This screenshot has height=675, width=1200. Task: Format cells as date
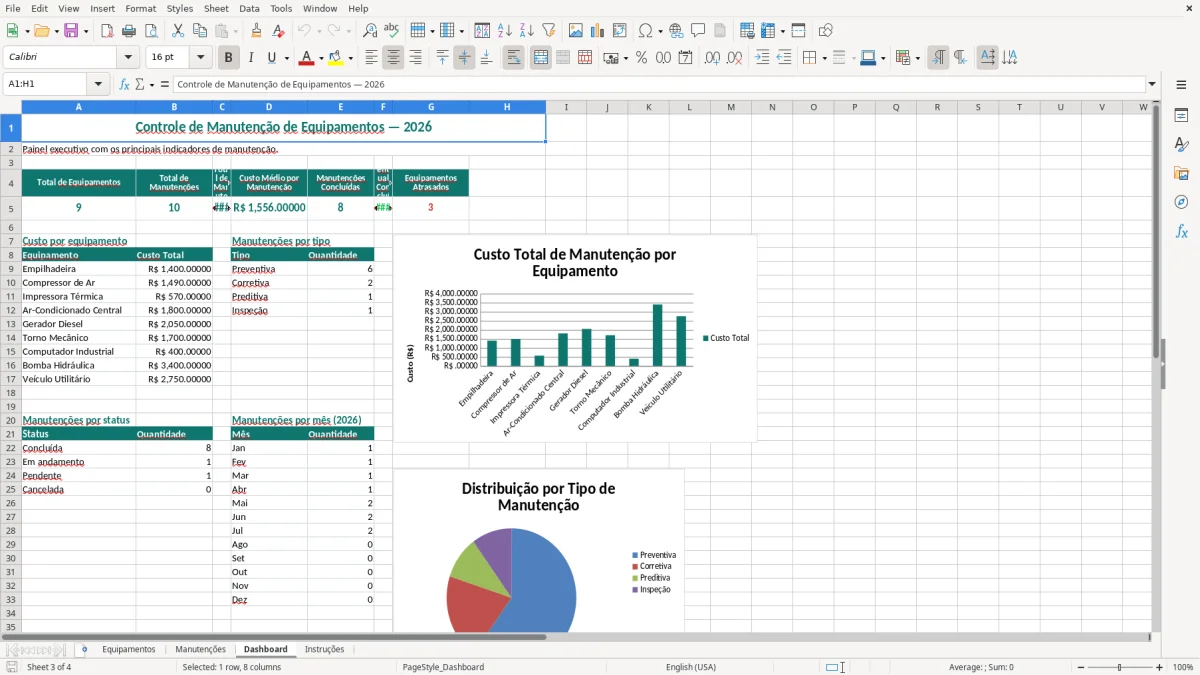(686, 58)
